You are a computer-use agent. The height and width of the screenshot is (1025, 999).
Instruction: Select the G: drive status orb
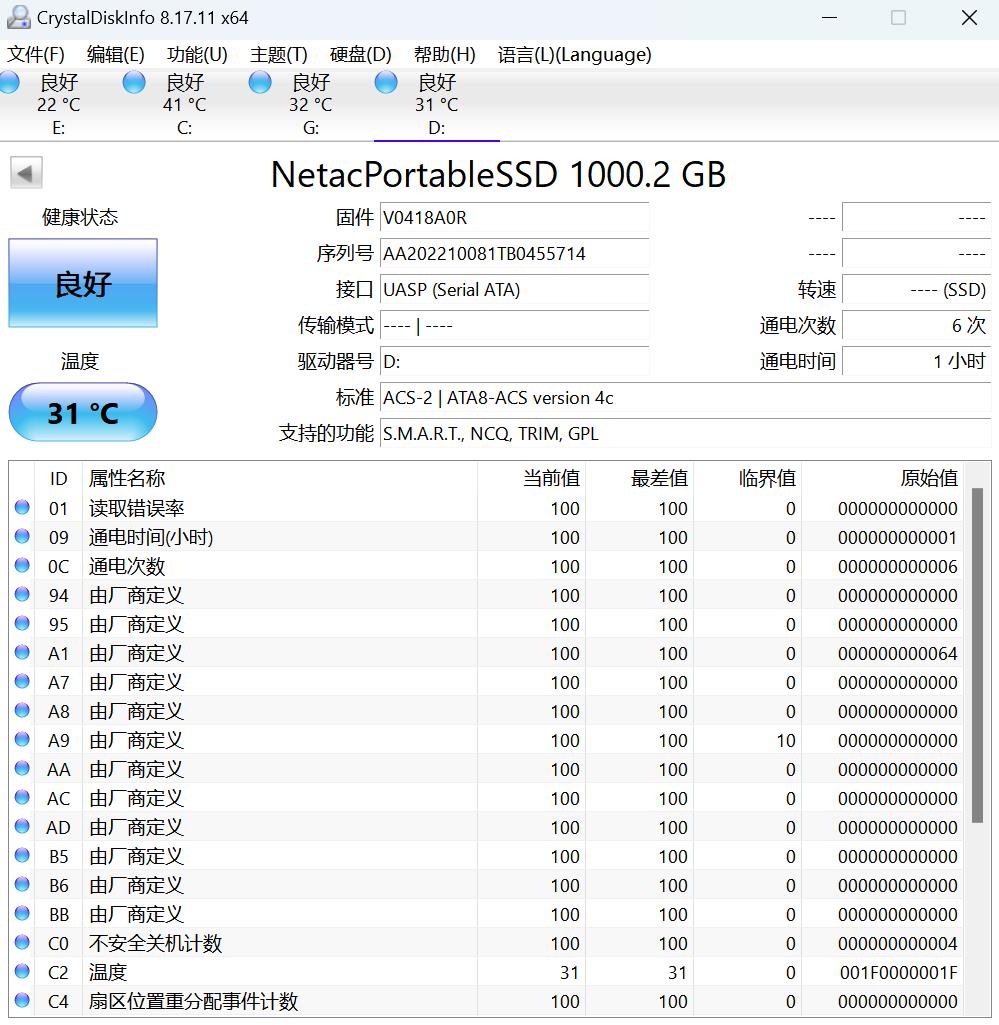[260, 83]
